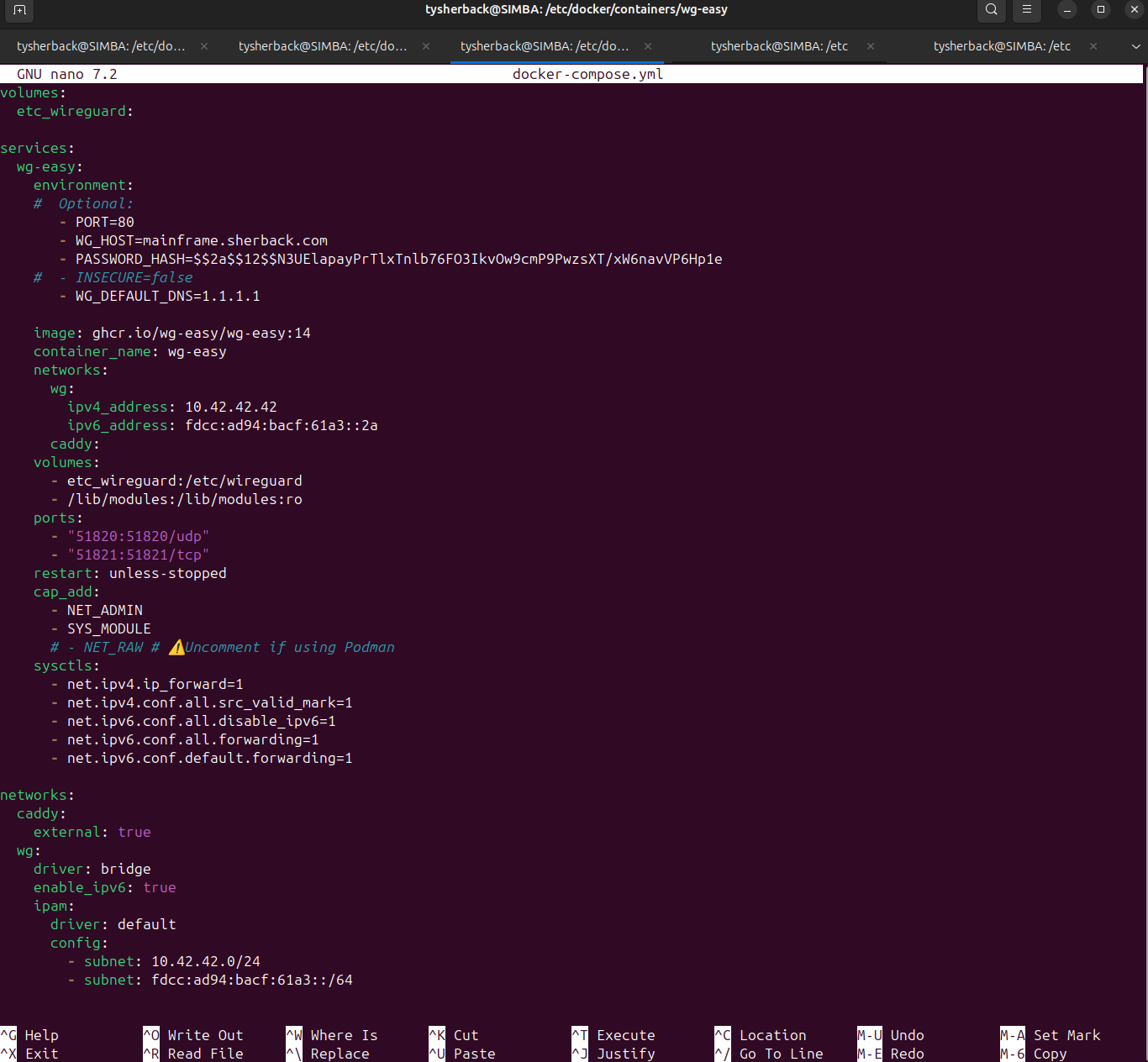The image size is (1148, 1062).
Task: Close the fourth terminal tab
Action: (x=871, y=46)
